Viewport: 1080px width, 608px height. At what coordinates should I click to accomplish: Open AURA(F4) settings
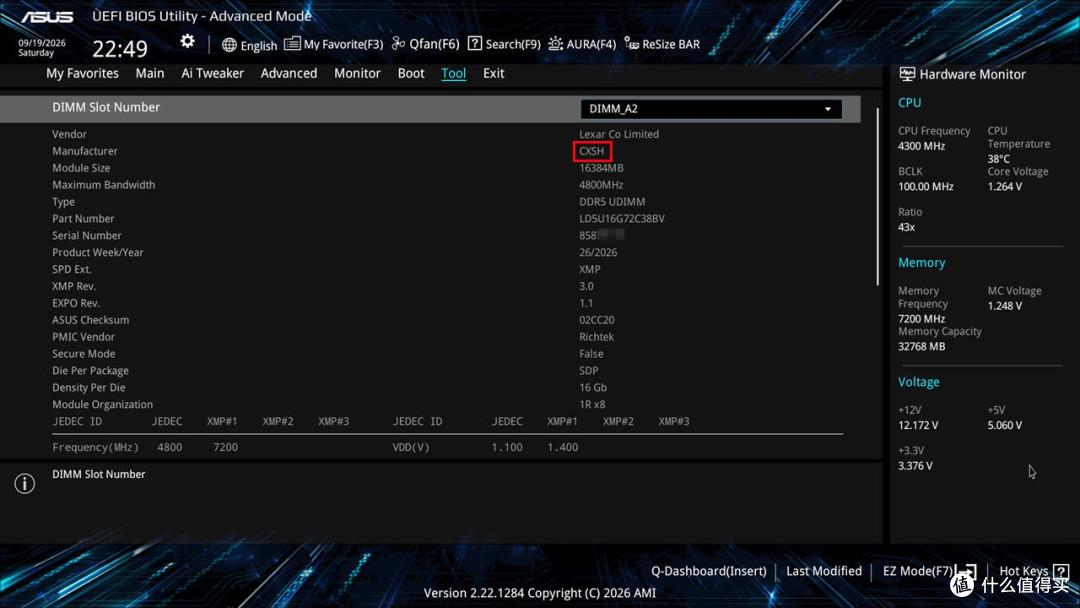click(x=591, y=44)
